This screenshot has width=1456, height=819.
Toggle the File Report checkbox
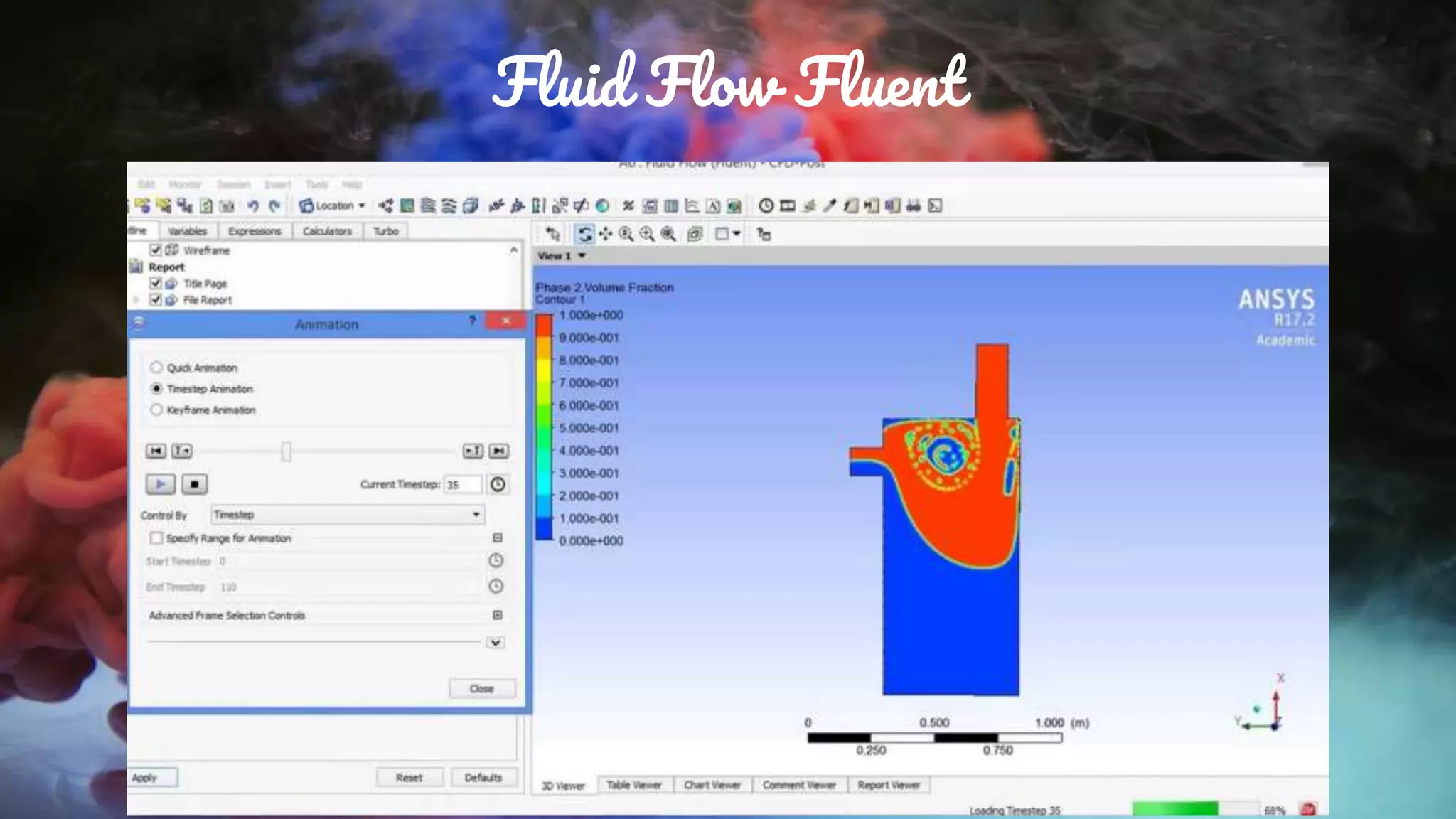tap(156, 300)
